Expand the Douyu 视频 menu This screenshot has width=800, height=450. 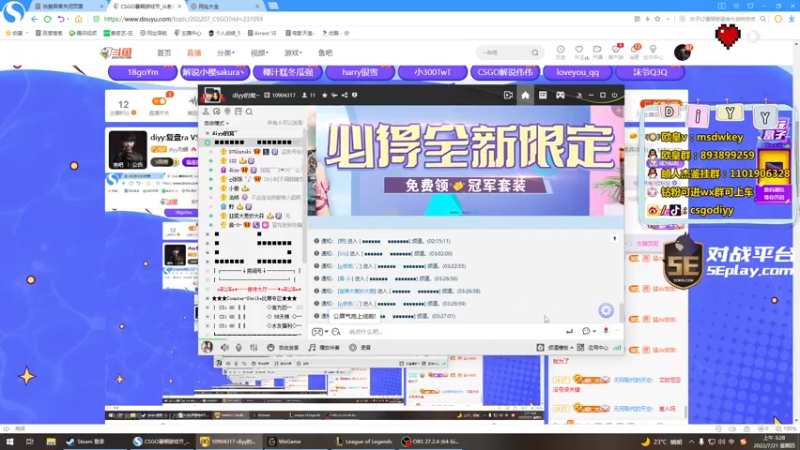[x=259, y=53]
